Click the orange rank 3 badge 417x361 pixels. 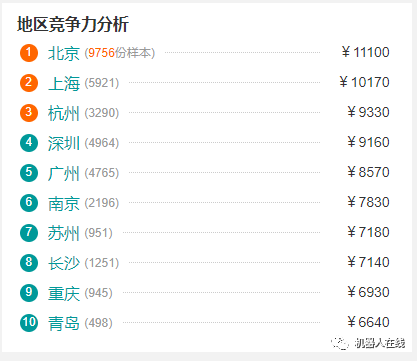(29, 113)
